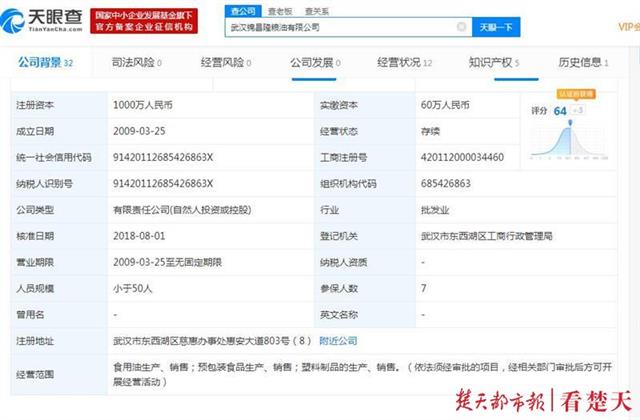Select the 存续 business status value
Image resolution: width=640 pixels, height=420 pixels.
(430, 131)
